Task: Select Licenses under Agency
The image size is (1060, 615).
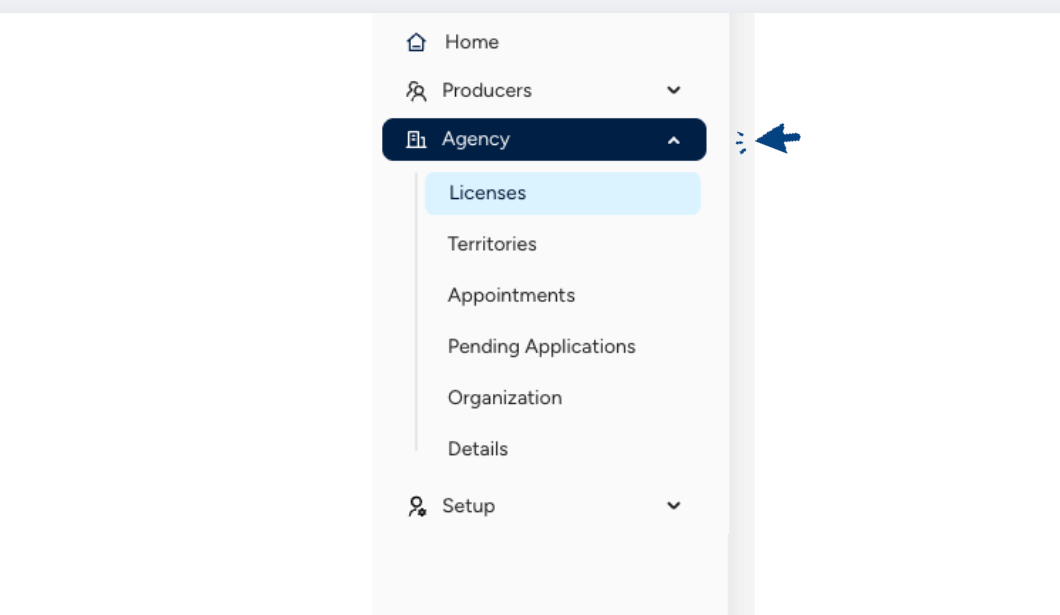Action: (488, 193)
